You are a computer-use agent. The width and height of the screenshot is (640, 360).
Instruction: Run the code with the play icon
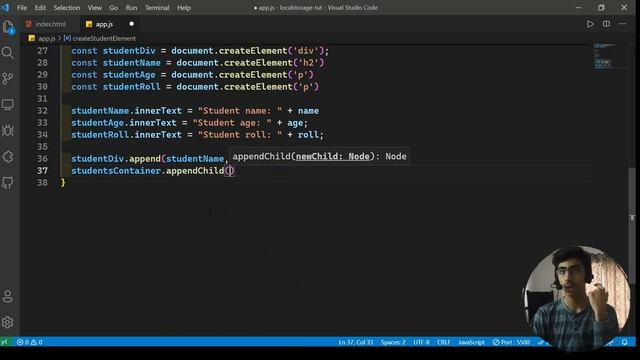point(590,24)
